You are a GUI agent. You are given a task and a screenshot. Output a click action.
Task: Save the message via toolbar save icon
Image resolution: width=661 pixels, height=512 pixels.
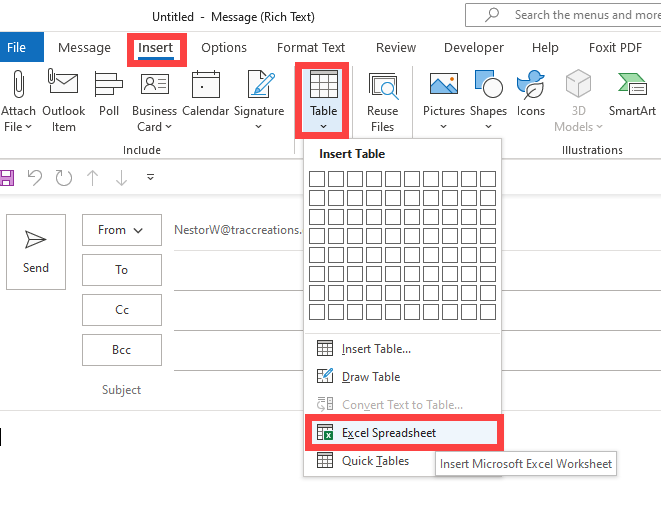(x=6, y=178)
